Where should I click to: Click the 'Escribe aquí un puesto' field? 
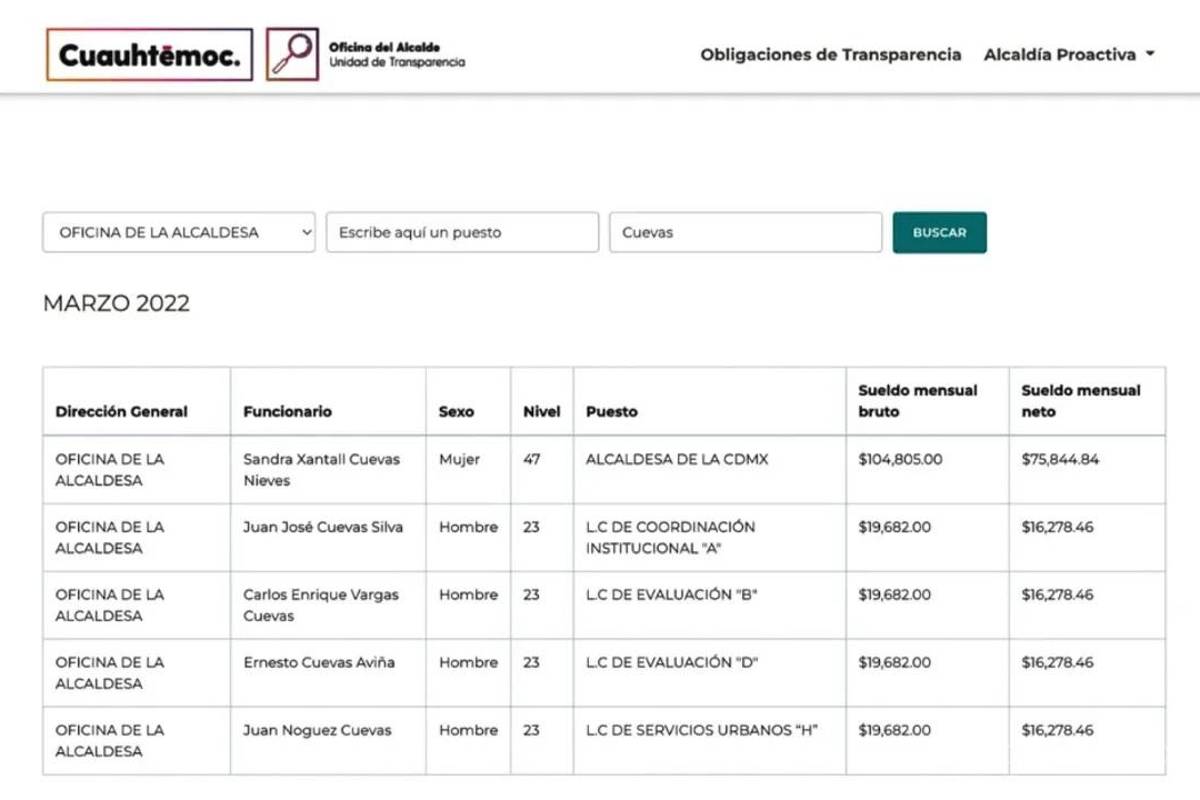[462, 232]
